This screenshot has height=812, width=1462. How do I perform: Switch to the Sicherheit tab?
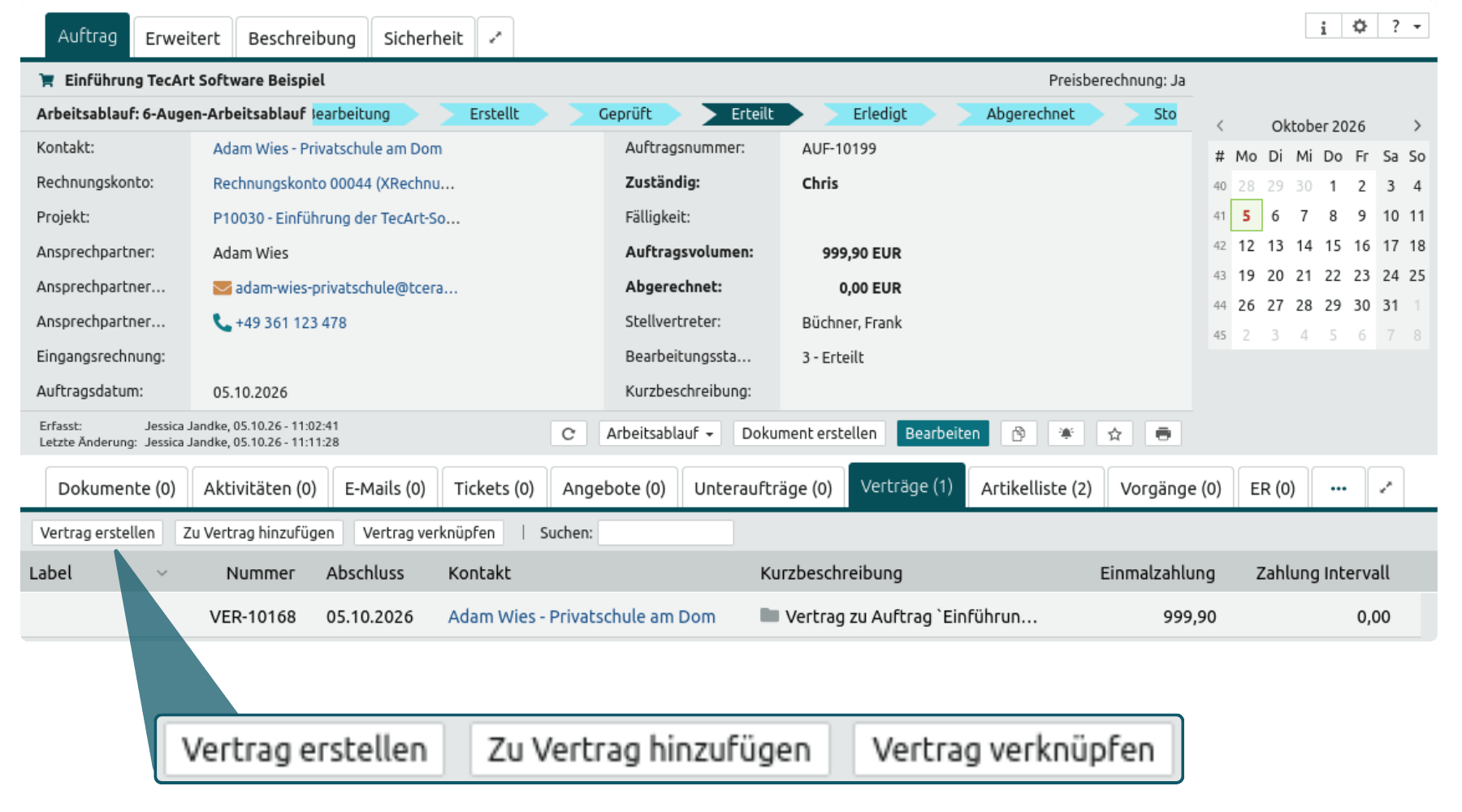pyautogui.click(x=423, y=37)
